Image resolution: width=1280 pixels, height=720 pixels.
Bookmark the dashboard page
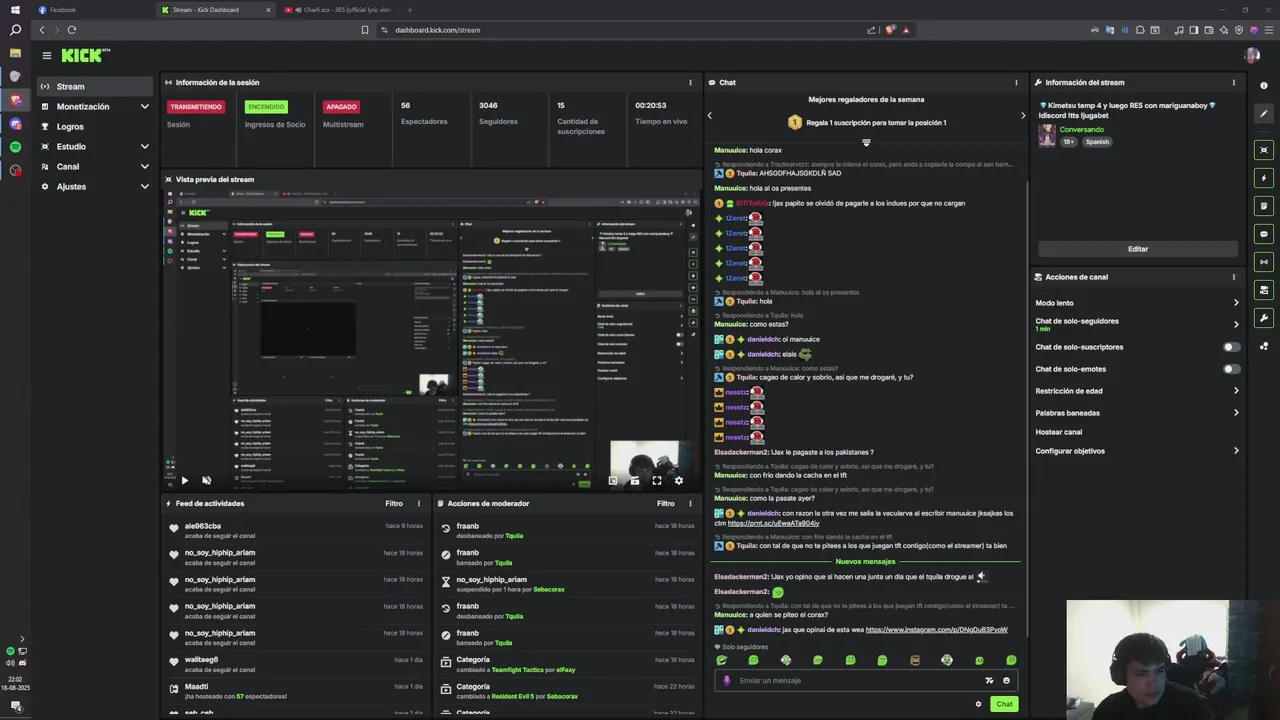click(365, 30)
